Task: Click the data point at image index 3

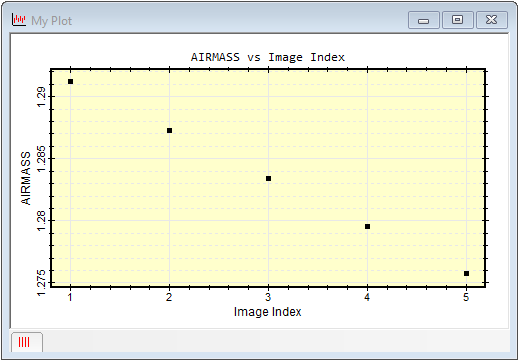Action: tap(268, 179)
